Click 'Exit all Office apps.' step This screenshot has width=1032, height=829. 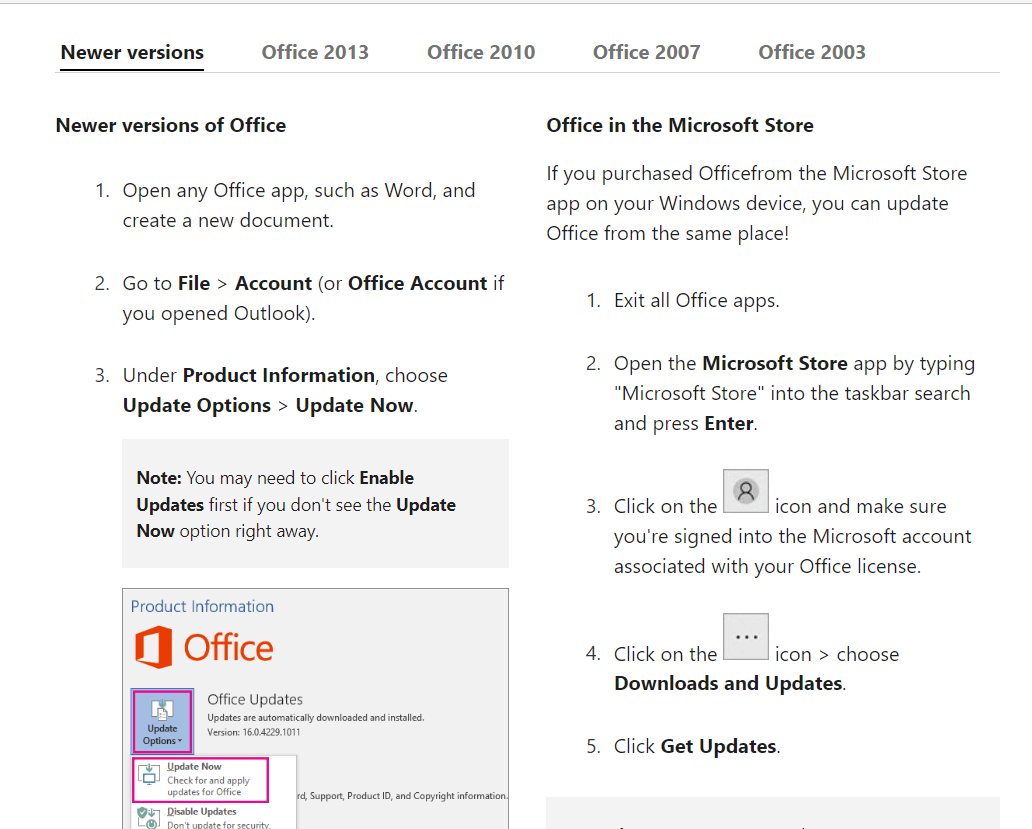click(696, 300)
